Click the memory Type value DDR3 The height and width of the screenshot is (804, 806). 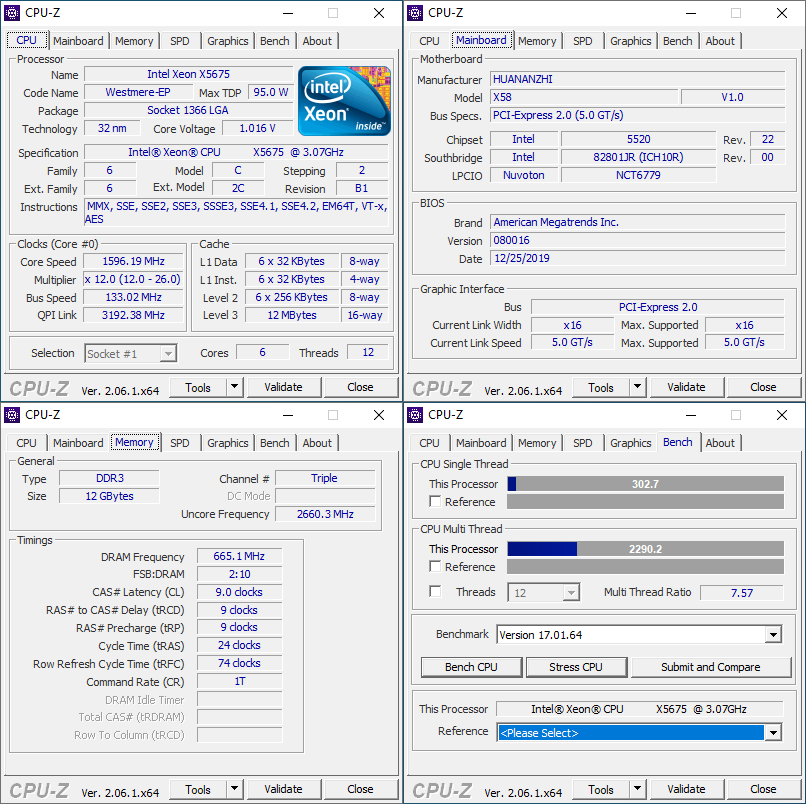coord(109,478)
